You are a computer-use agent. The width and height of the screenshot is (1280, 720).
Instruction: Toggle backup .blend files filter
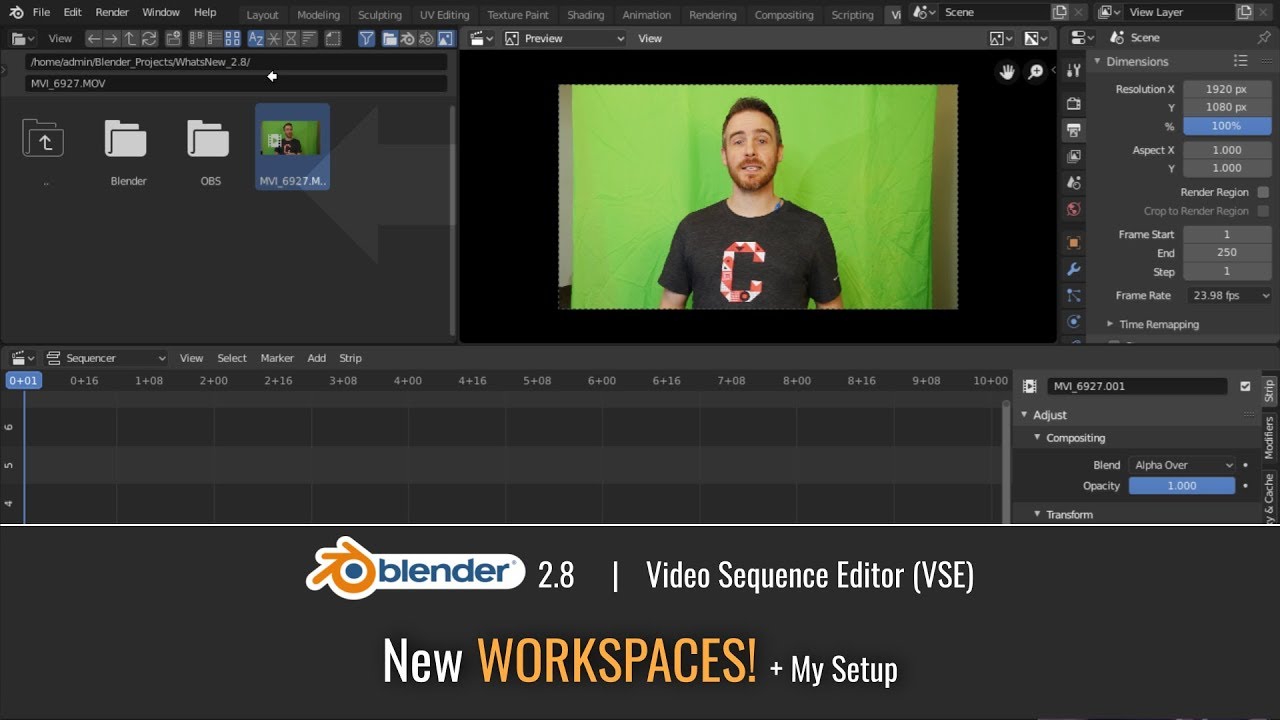426,38
